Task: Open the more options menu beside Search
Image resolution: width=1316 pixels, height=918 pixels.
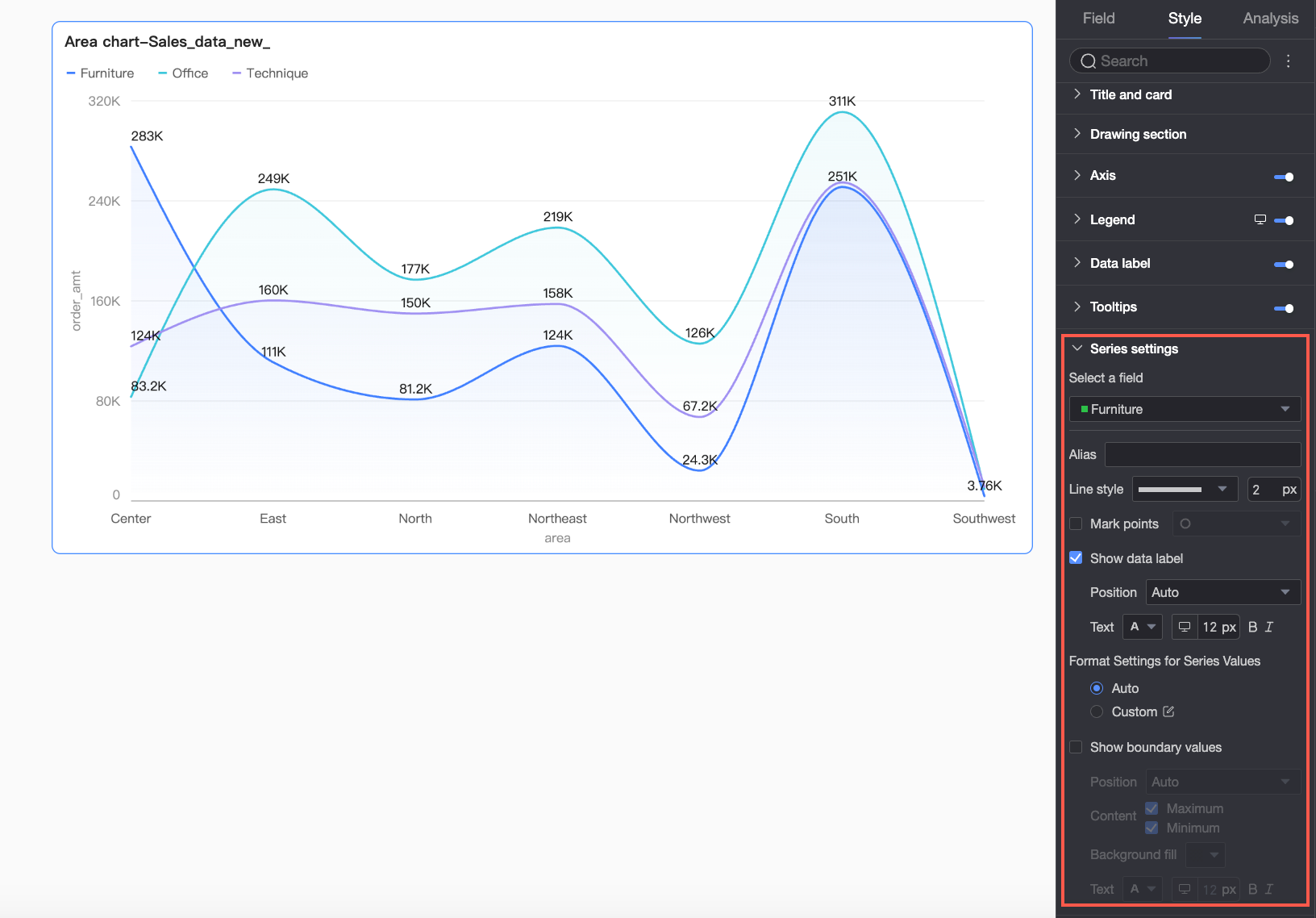Action: [x=1288, y=61]
